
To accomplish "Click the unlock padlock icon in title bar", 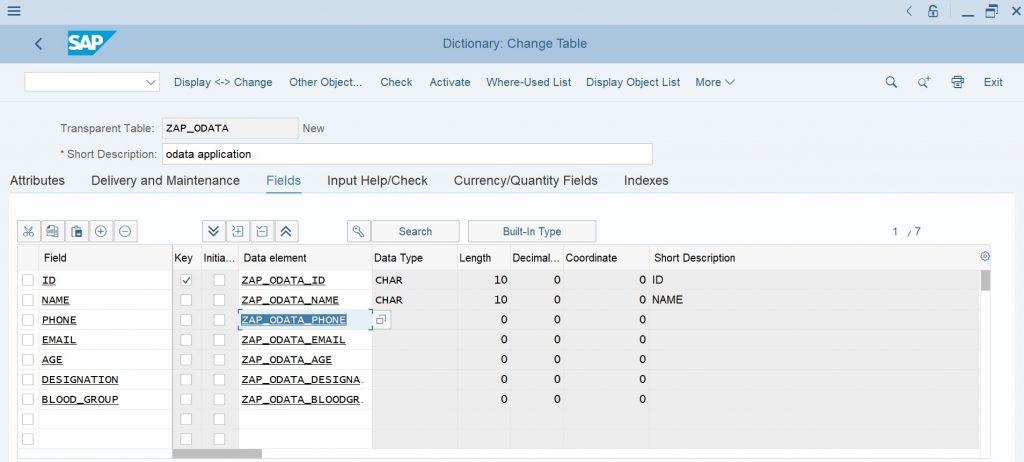I will pos(933,11).
